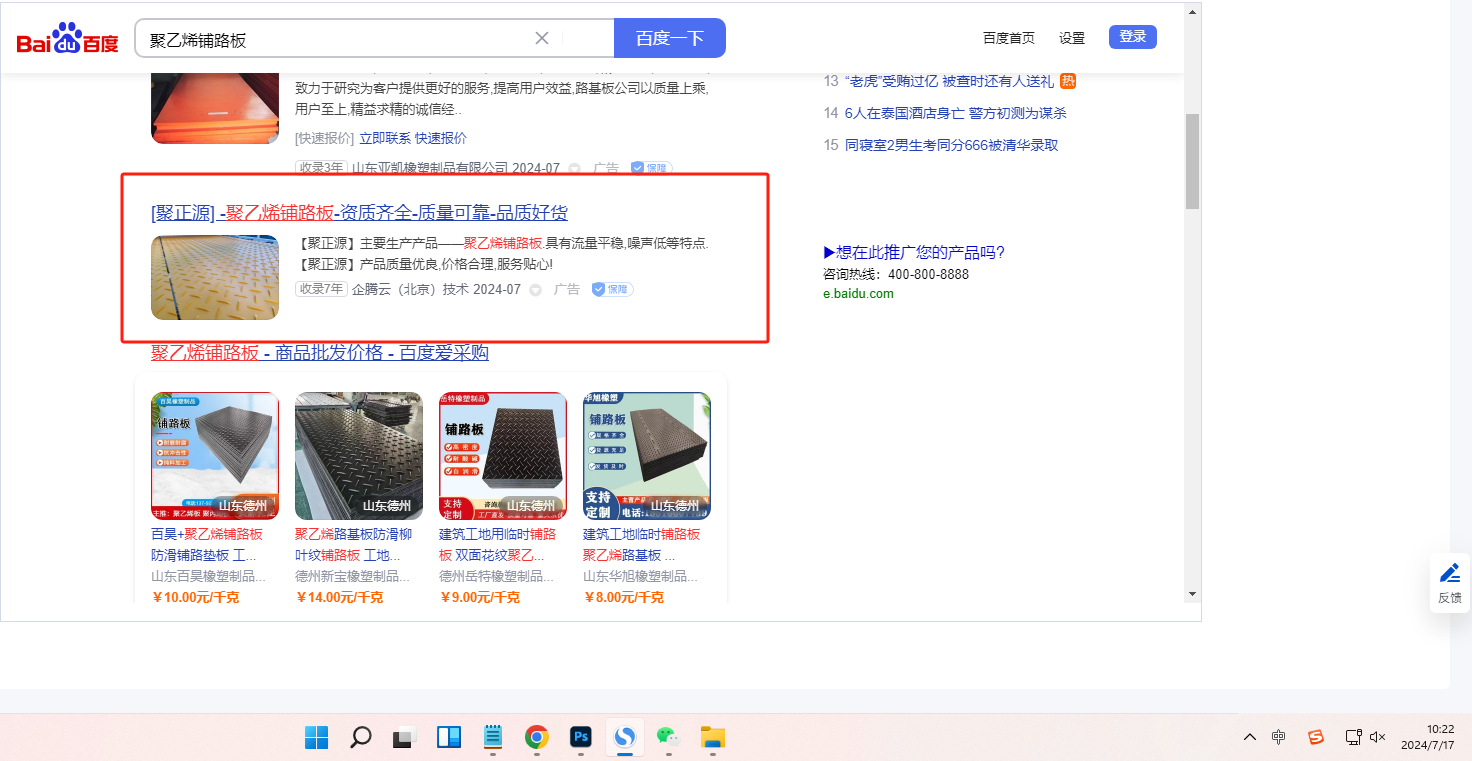Open product title 建筑工地用临时铺路板 双面花纹
Screen dimensions: 1472x761
tap(497, 545)
